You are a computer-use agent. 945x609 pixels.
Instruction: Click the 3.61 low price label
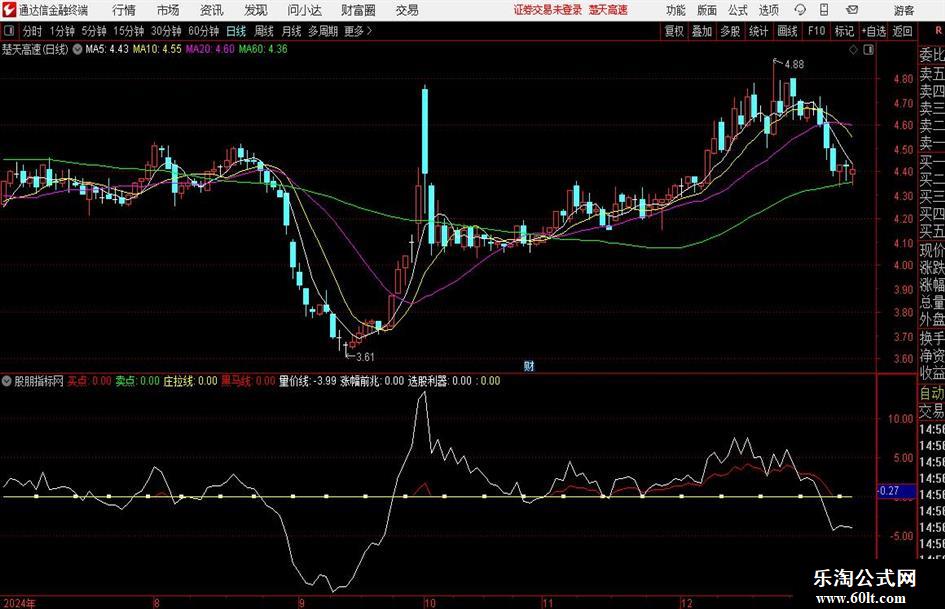click(x=365, y=357)
